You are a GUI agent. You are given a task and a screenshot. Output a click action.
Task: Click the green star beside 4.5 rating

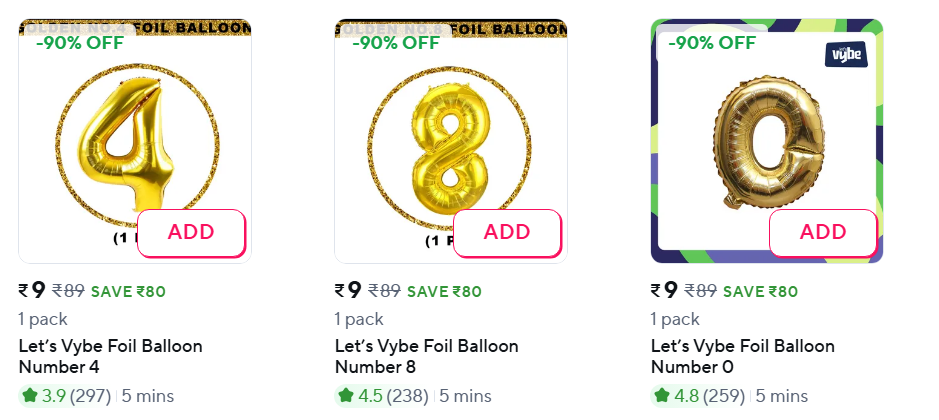[346, 396]
